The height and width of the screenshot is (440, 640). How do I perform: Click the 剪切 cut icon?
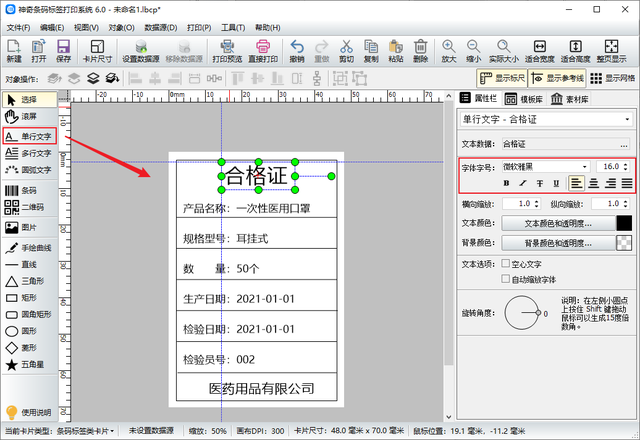point(346,51)
